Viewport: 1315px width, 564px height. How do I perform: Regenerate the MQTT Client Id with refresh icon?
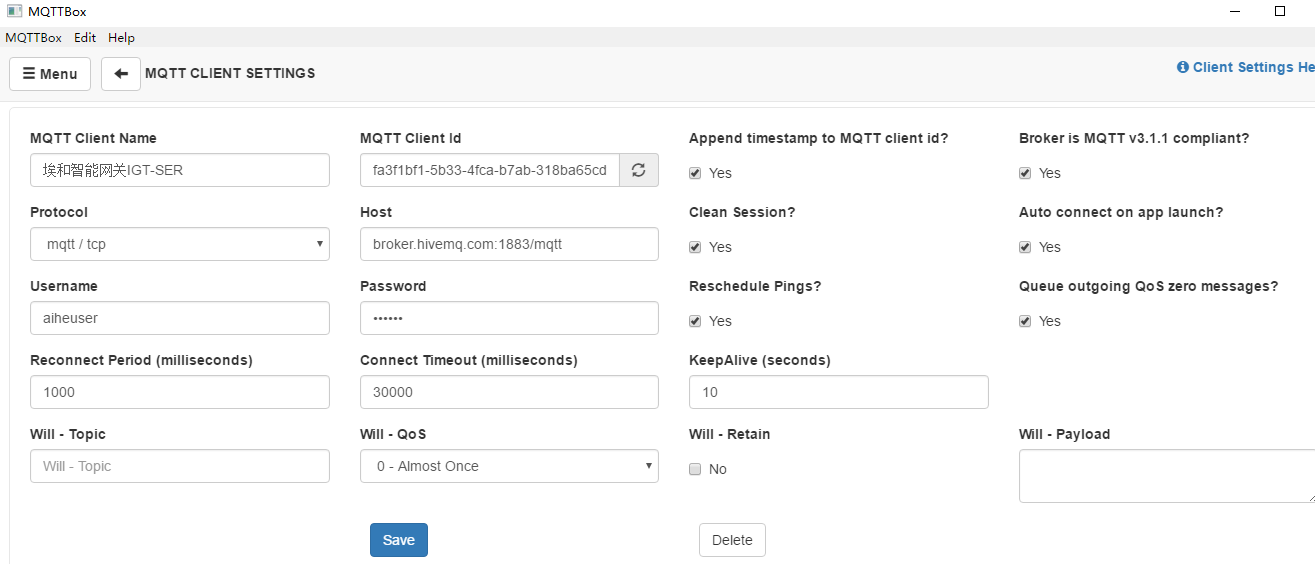tap(639, 170)
